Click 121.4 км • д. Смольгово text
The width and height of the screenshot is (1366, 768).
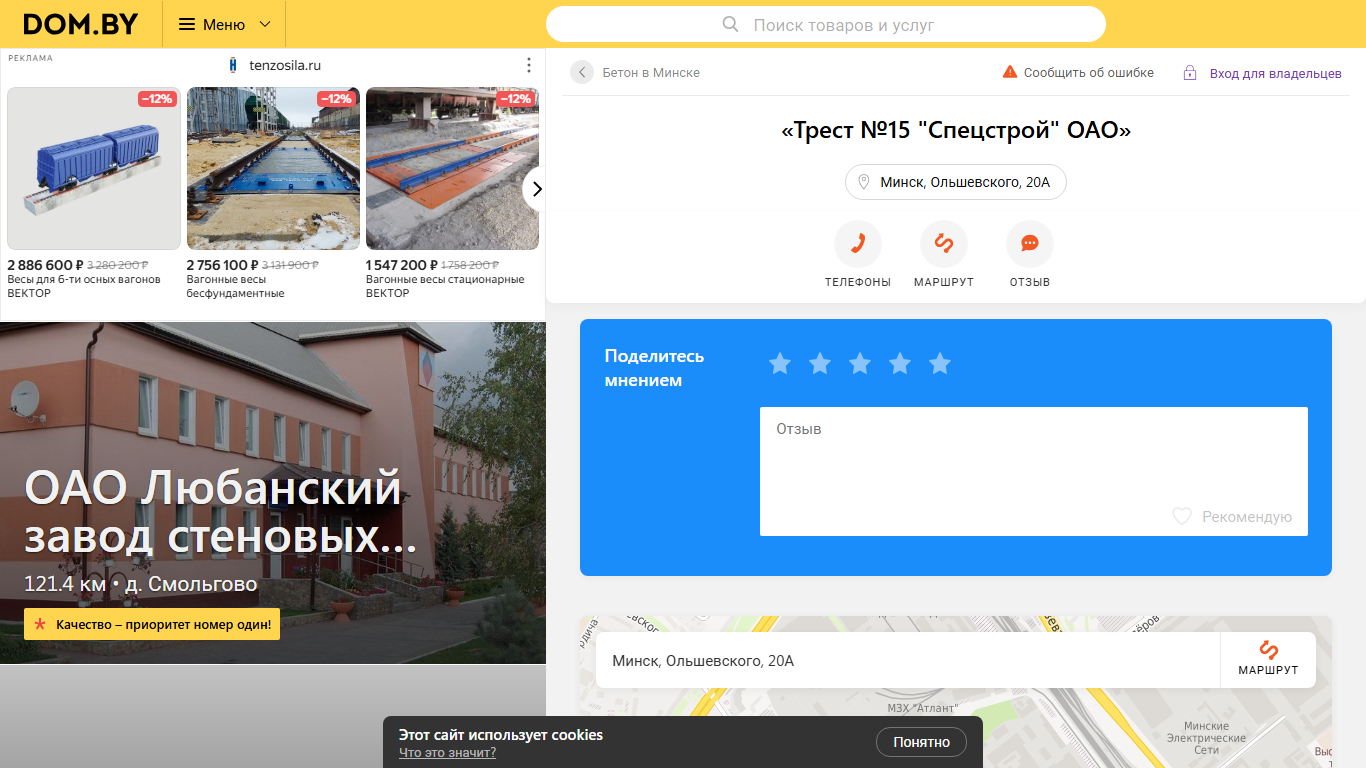click(x=141, y=584)
